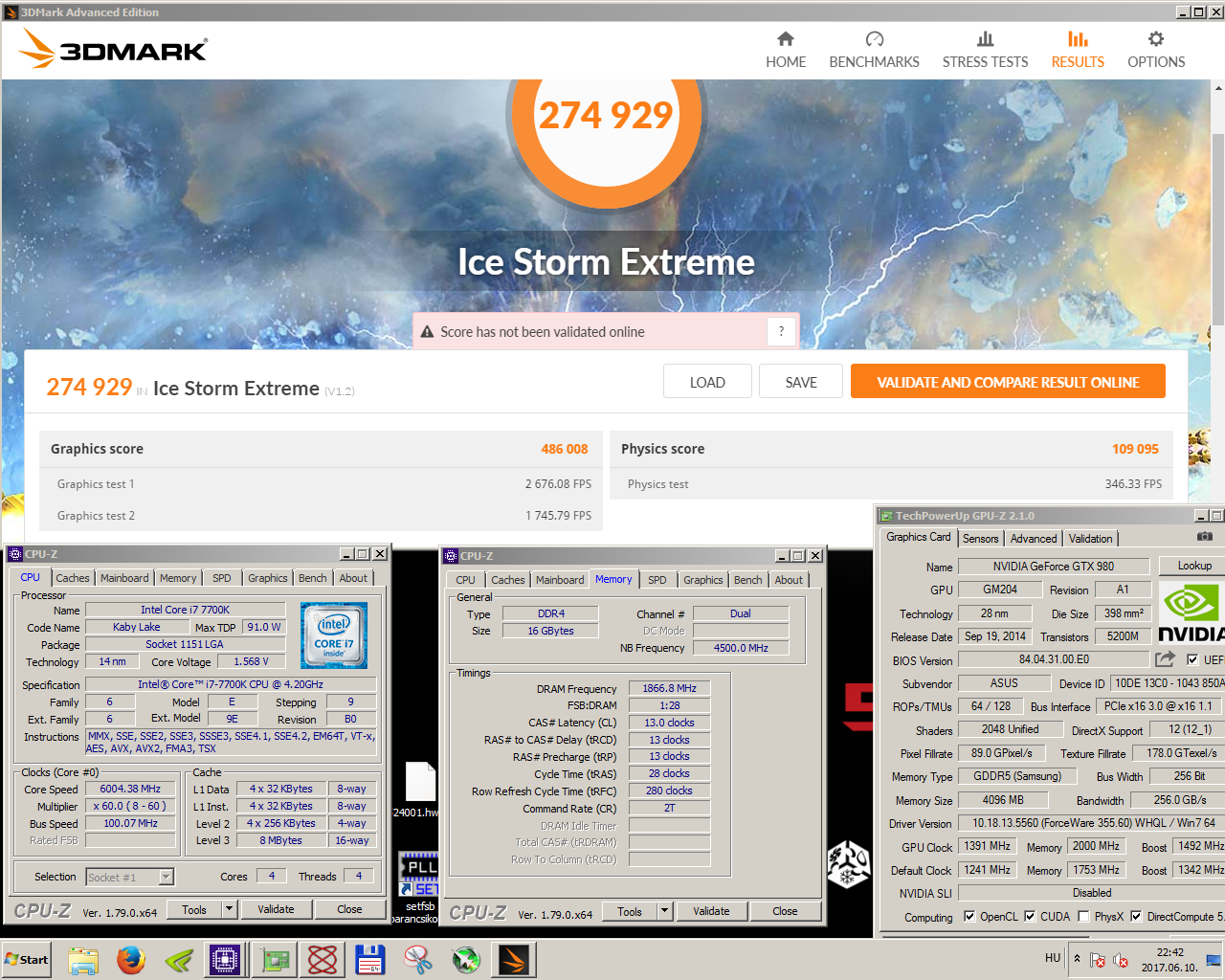The image size is (1225, 980).
Task: Open the Options gear icon
Action: click(1156, 39)
